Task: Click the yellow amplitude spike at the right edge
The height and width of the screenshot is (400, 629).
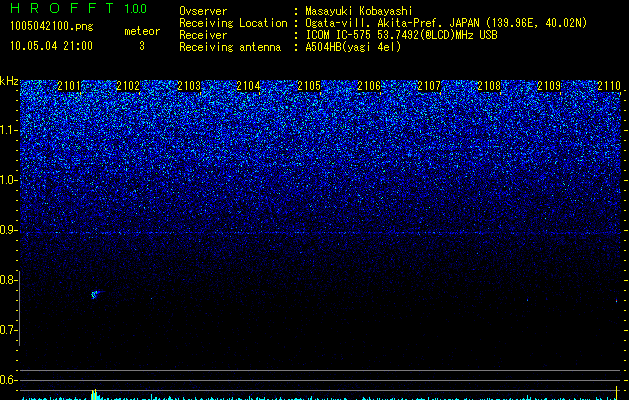Action: [617, 393]
